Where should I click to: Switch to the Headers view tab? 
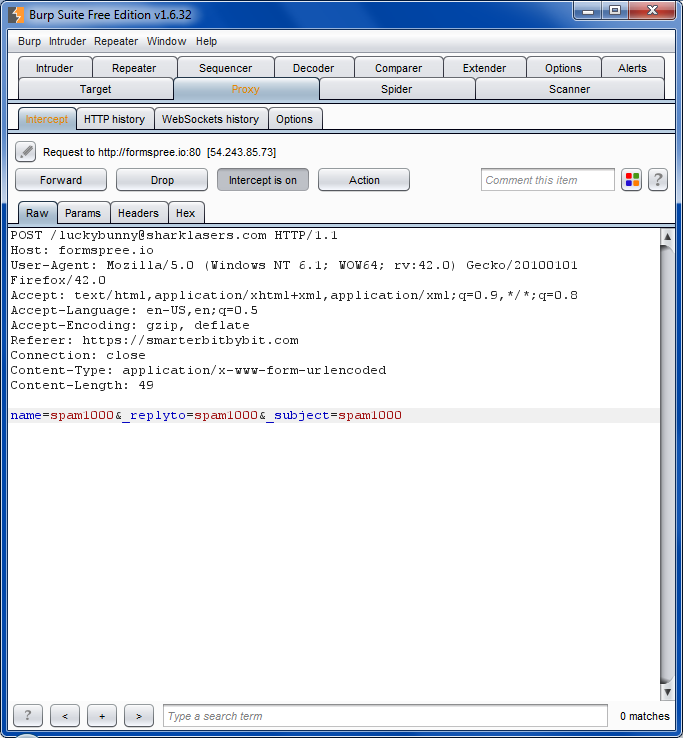[x=138, y=213]
